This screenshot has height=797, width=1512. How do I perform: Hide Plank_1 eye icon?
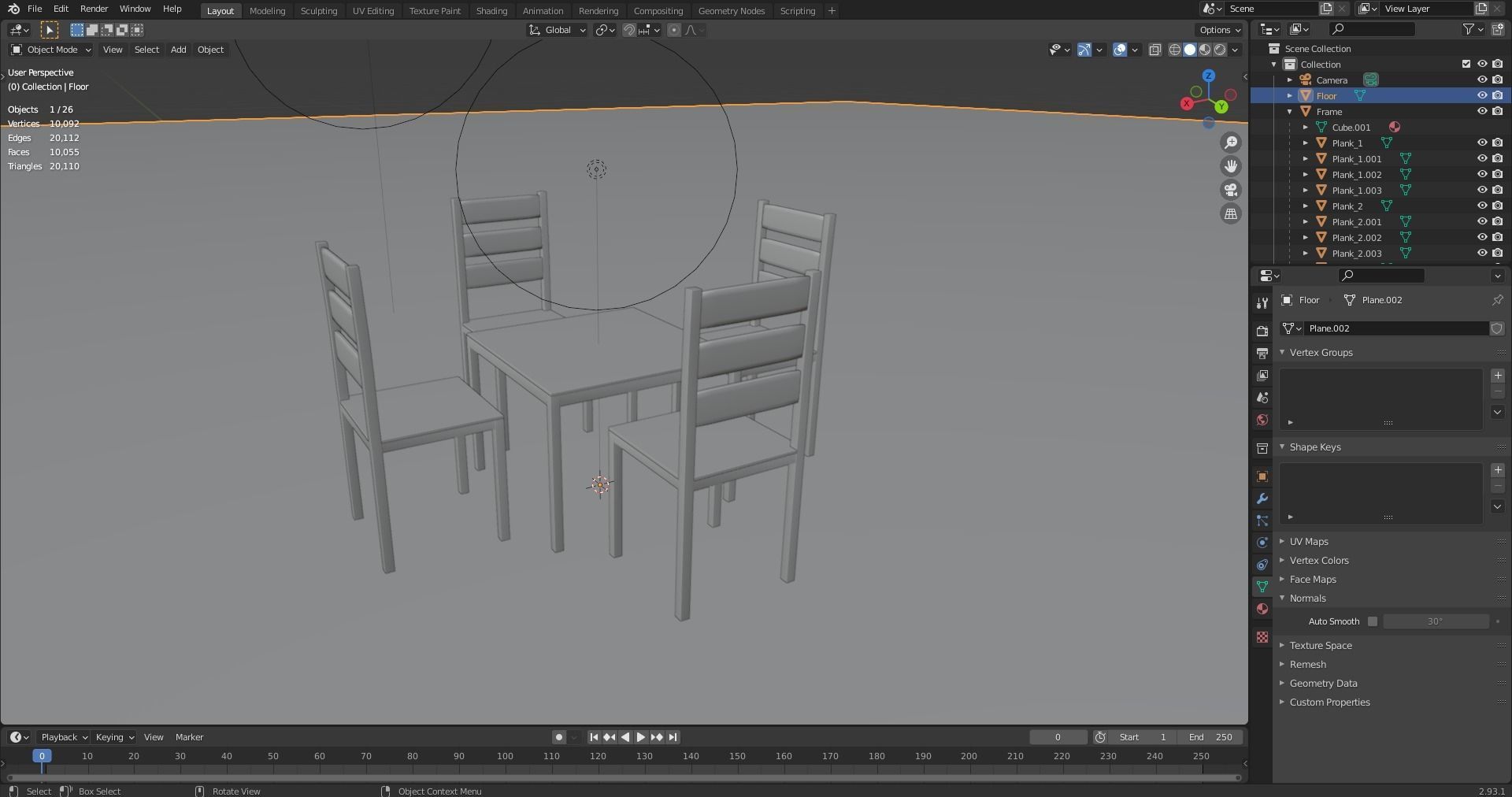(x=1481, y=143)
